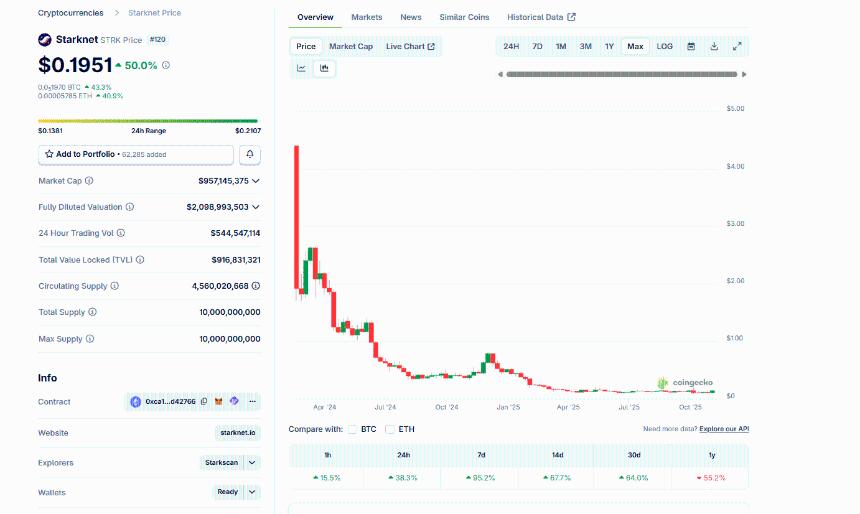Open the Market Cap info tooltip icon
This screenshot has height=514, width=860.
(89, 180)
